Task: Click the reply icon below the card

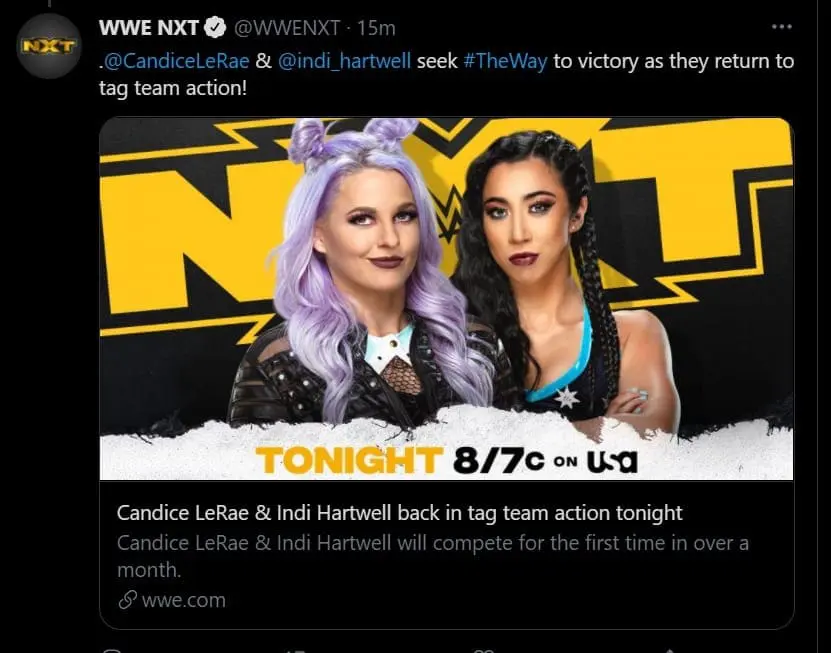Action: (112, 650)
